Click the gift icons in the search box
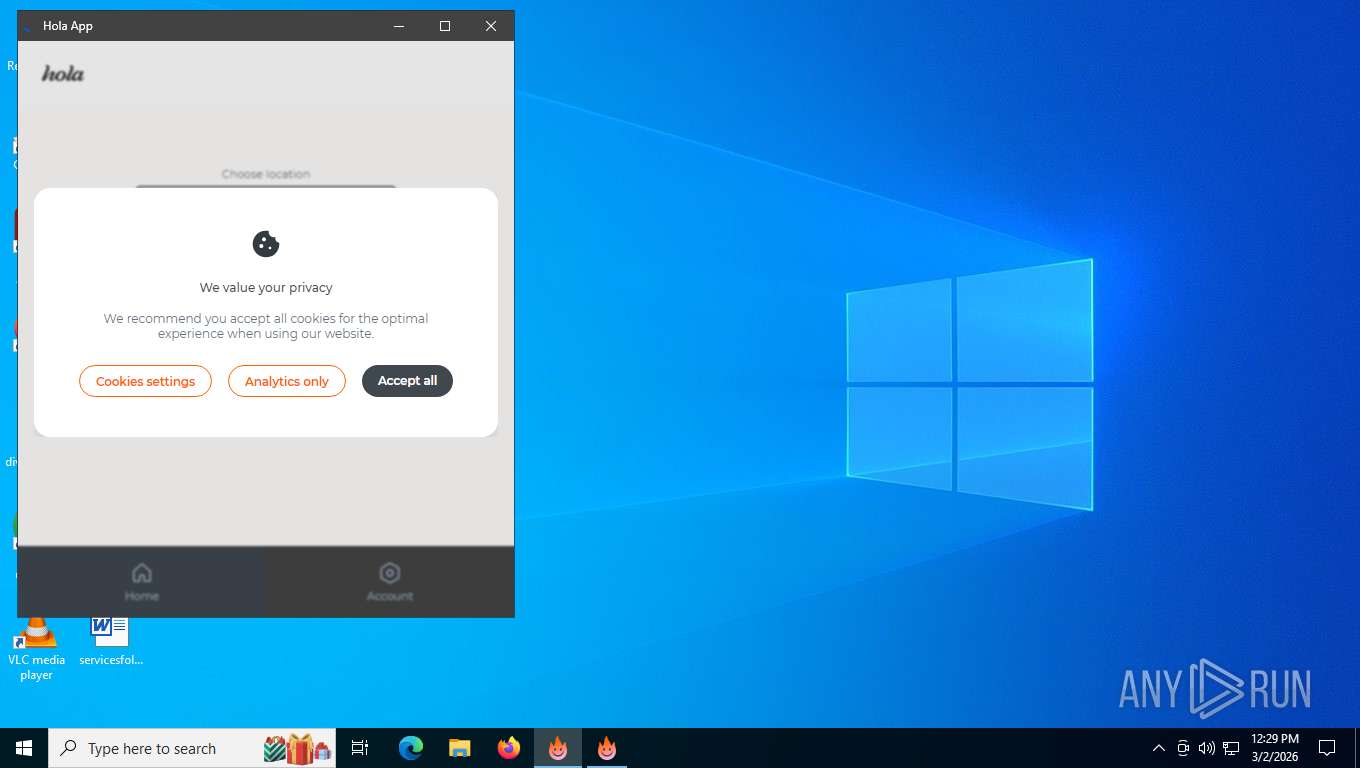 pyautogui.click(x=297, y=748)
